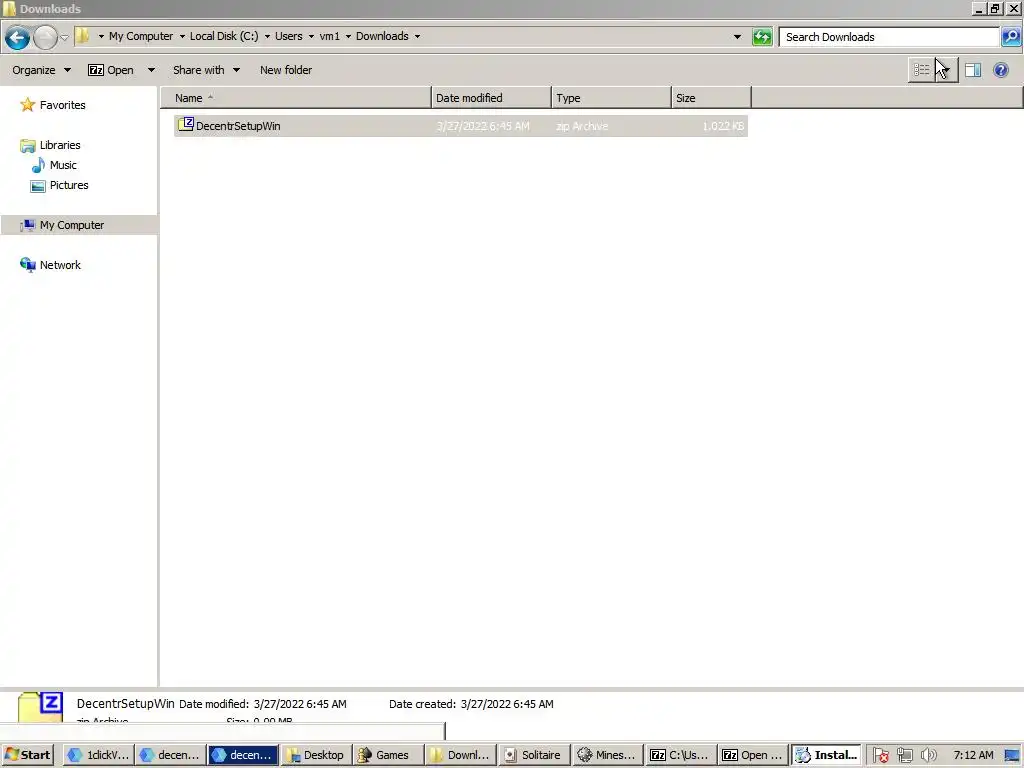Image resolution: width=1024 pixels, height=768 pixels.
Task: Open Favorites in the navigation pane
Action: point(63,105)
